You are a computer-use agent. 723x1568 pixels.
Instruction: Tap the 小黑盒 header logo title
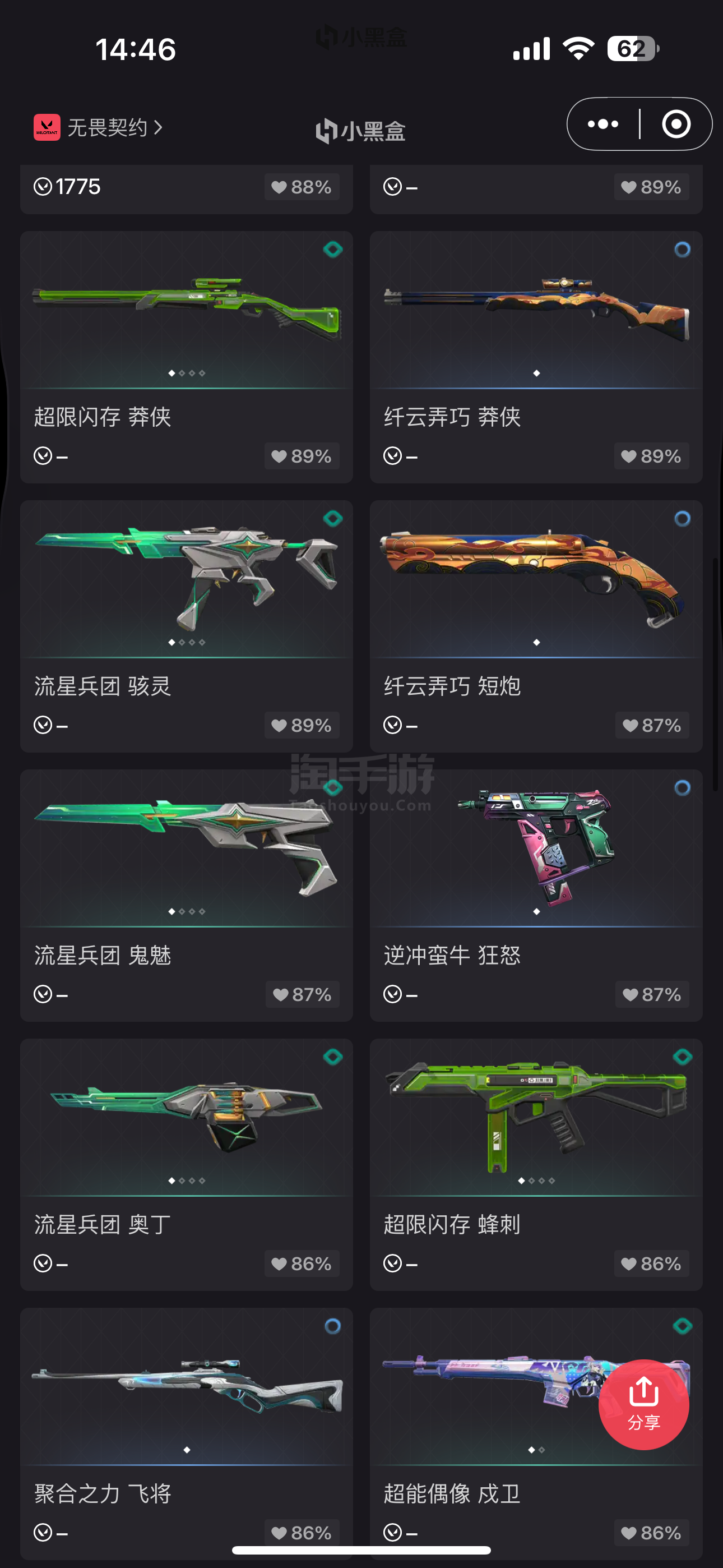coord(361,130)
